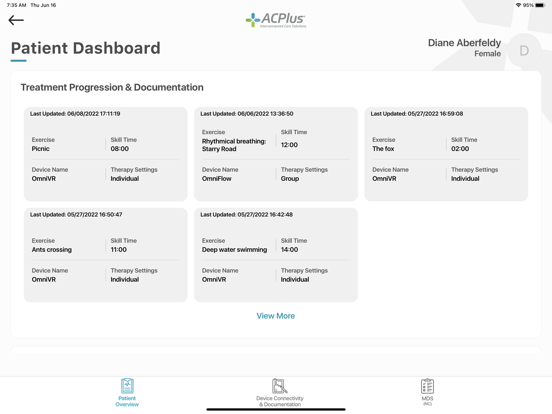Select the Deep water swimming exercise
Image resolution: width=552 pixels, height=414 pixels.
tap(276, 255)
